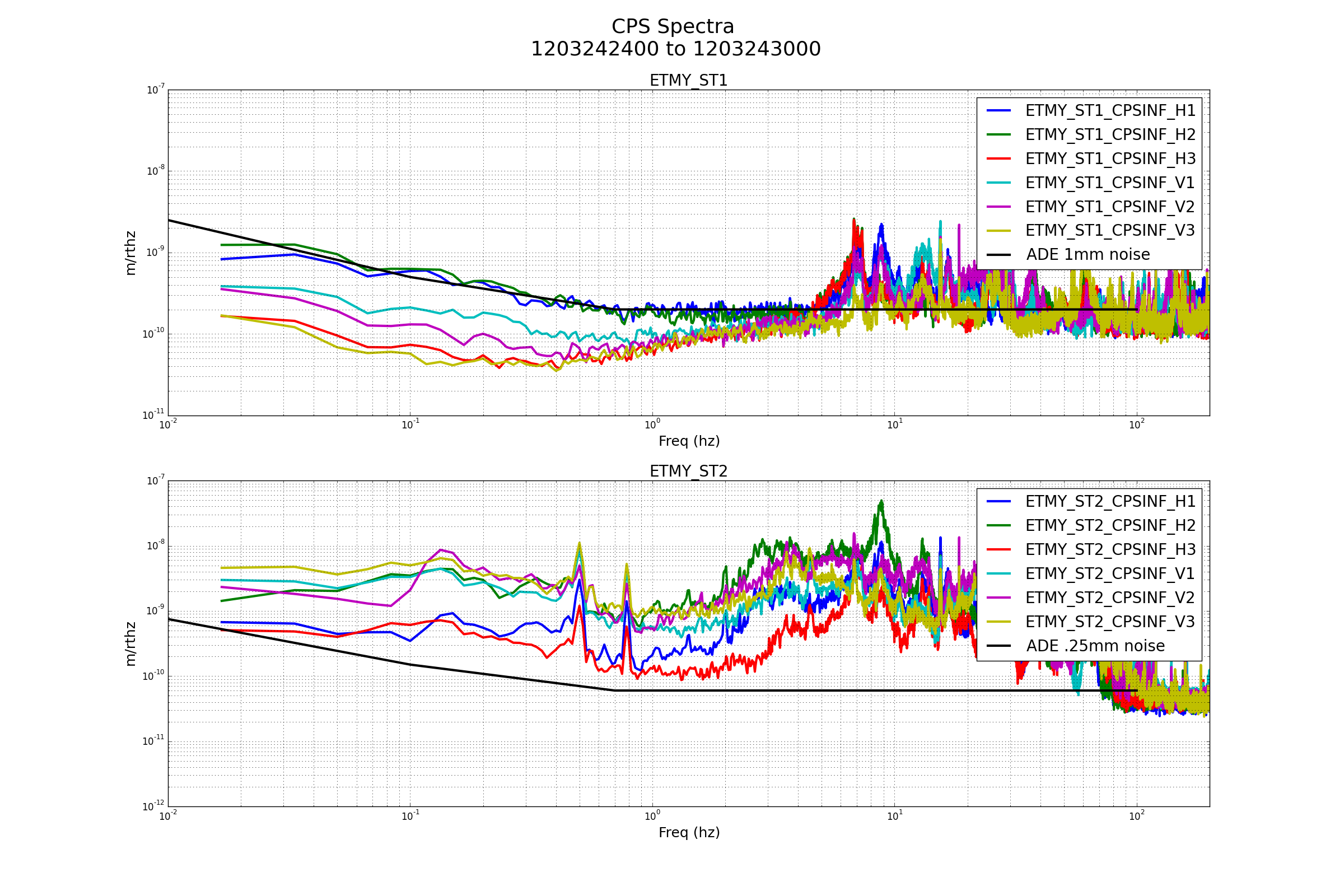1344x896 pixels.
Task: Click the yellow ETMY_ST1_CPSINF_V3 legend swatch
Action: pos(998,231)
